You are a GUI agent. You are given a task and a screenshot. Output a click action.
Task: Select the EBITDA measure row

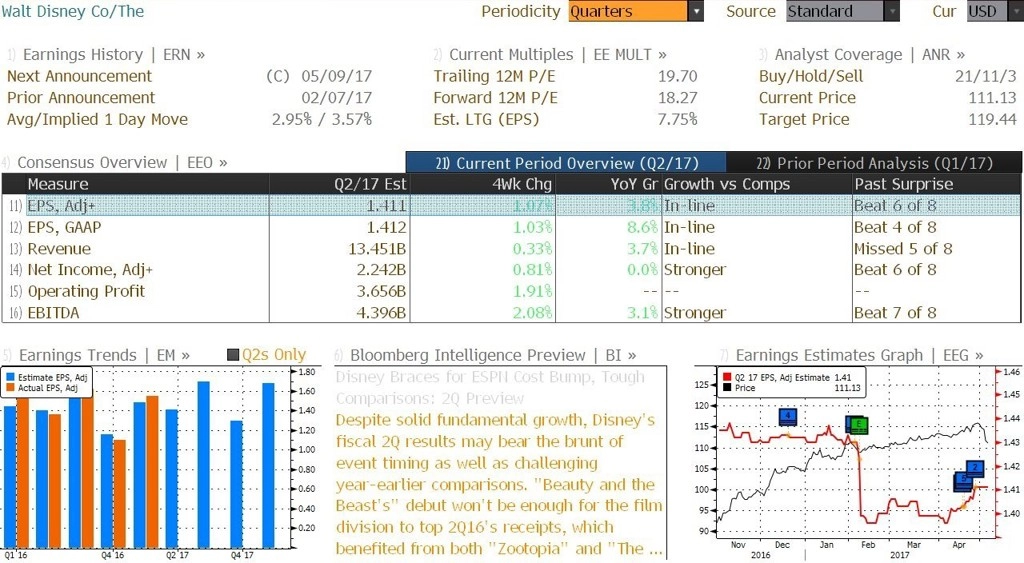[x=511, y=313]
